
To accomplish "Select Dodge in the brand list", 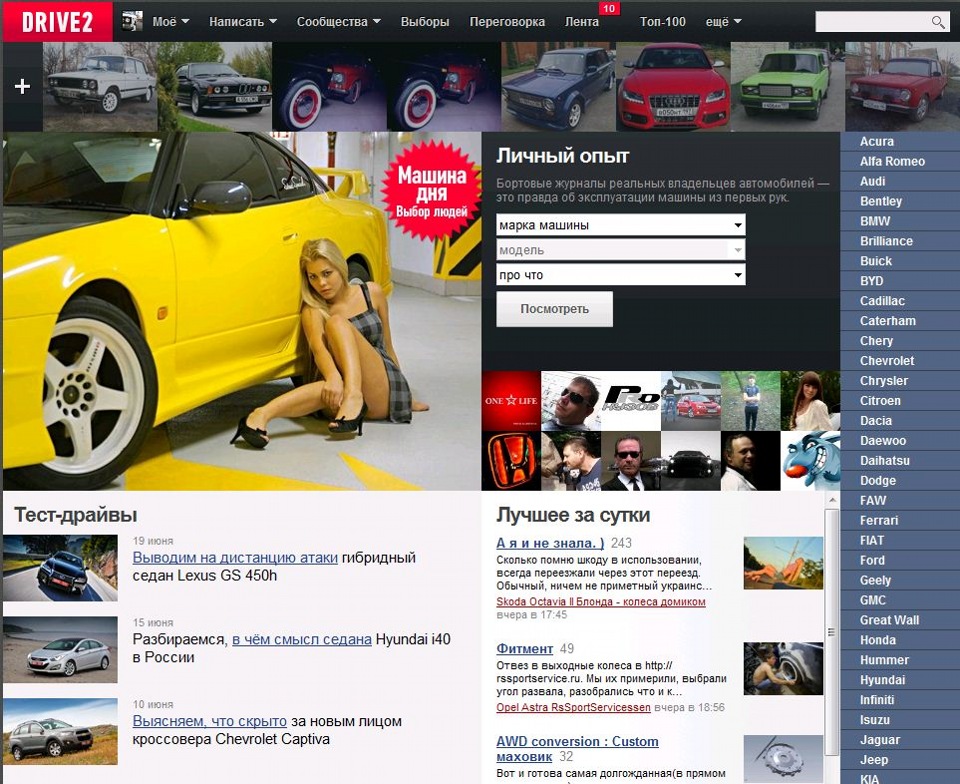I will [x=877, y=480].
